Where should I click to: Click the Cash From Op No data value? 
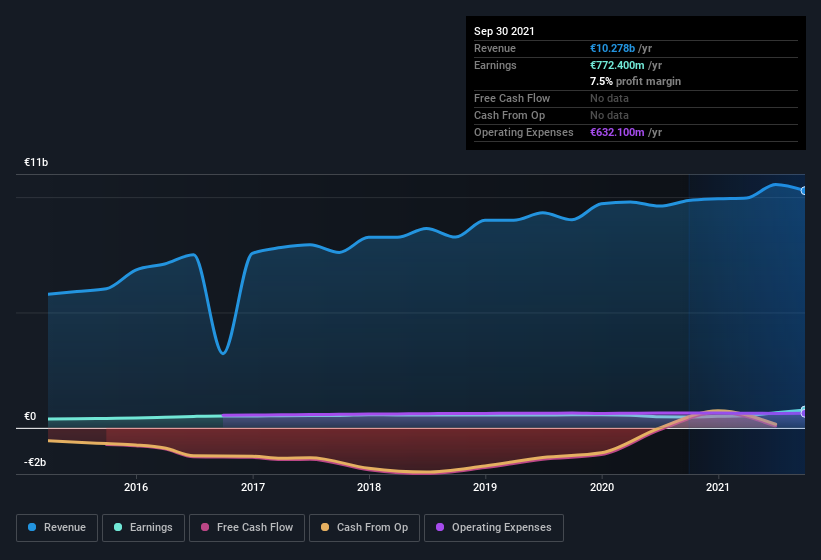pos(609,115)
